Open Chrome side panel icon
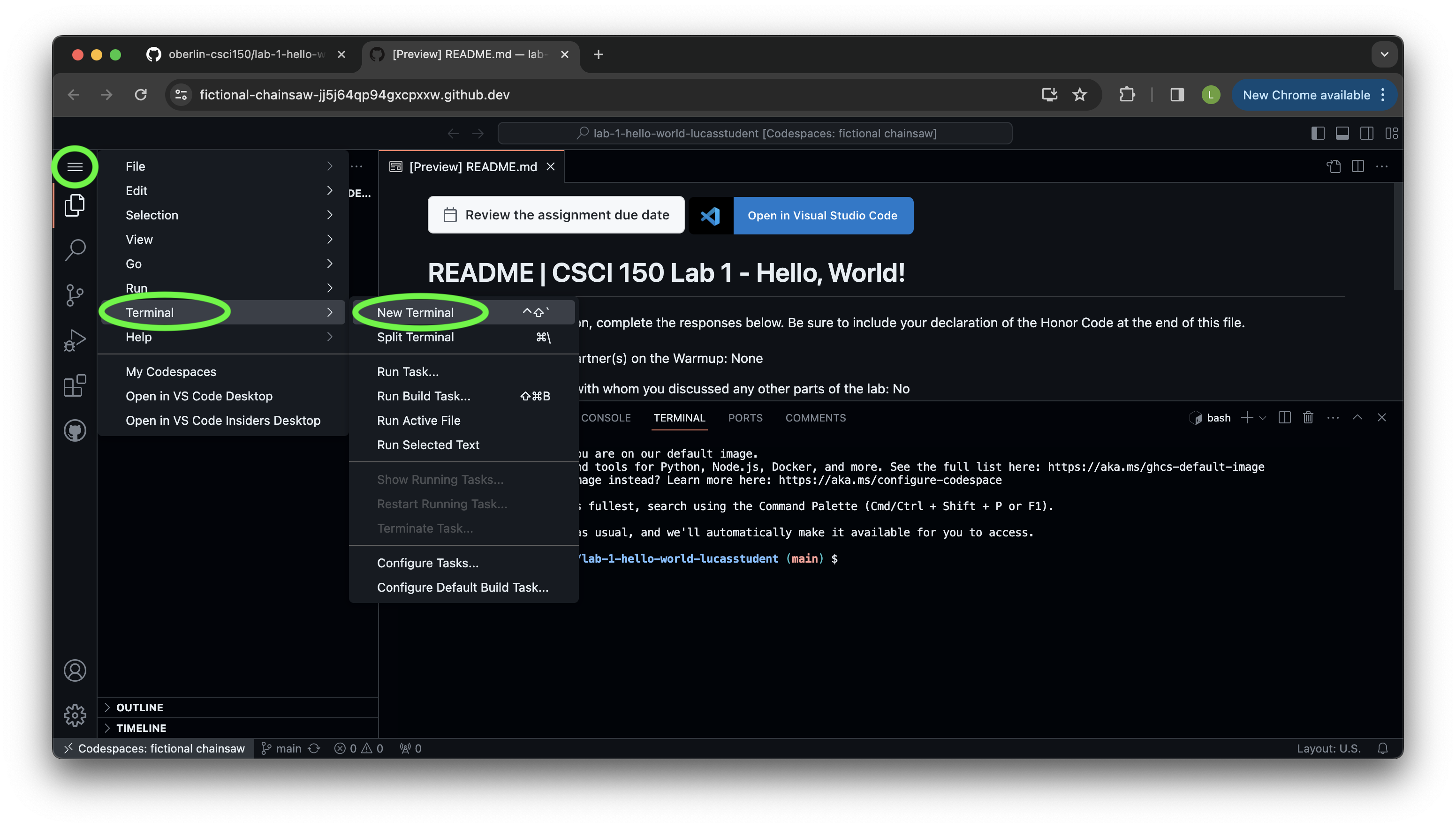 click(x=1177, y=94)
